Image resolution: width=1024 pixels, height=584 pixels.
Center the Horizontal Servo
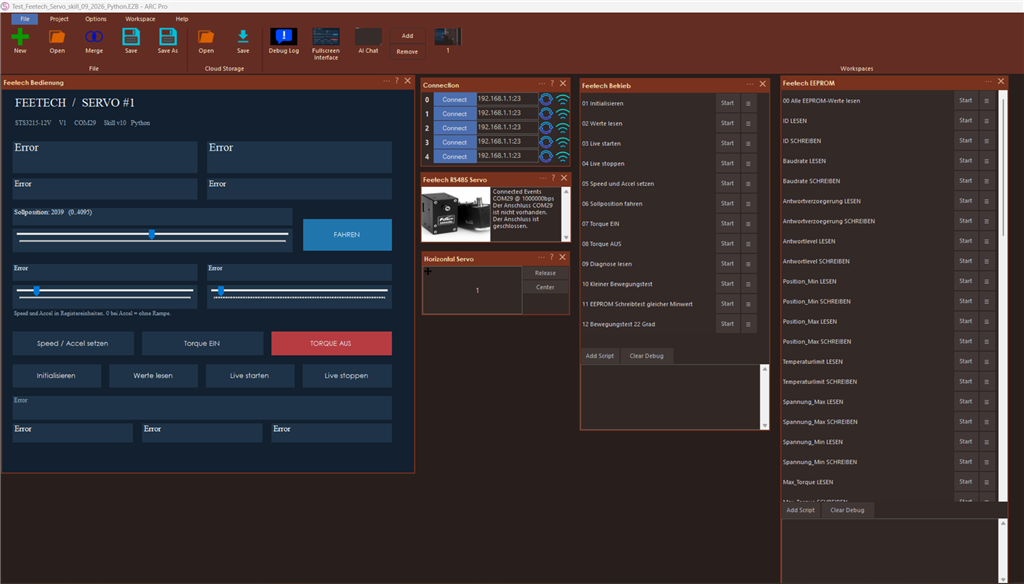[545, 287]
